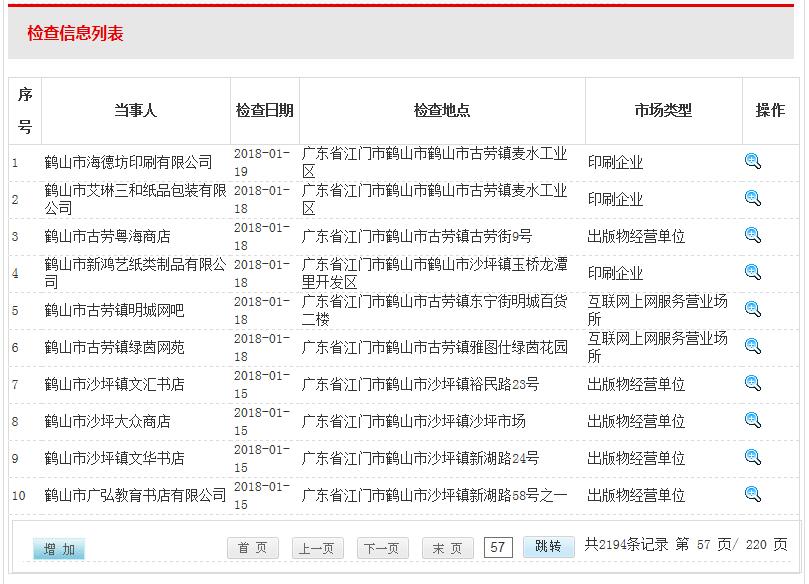View record of 鹤山市古劳粤海商店 with magnifier
This screenshot has height=584, width=809.
pos(753,235)
